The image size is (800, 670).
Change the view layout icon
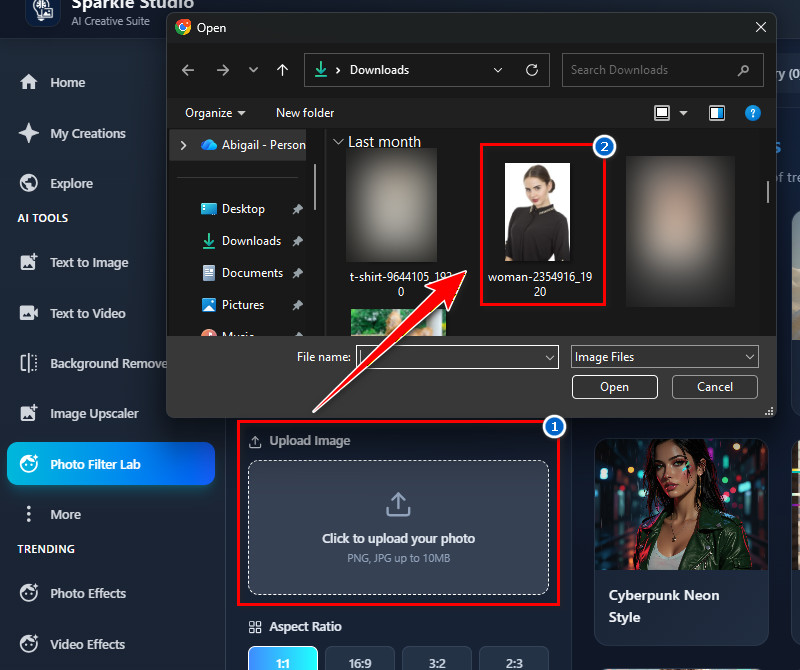pos(662,113)
